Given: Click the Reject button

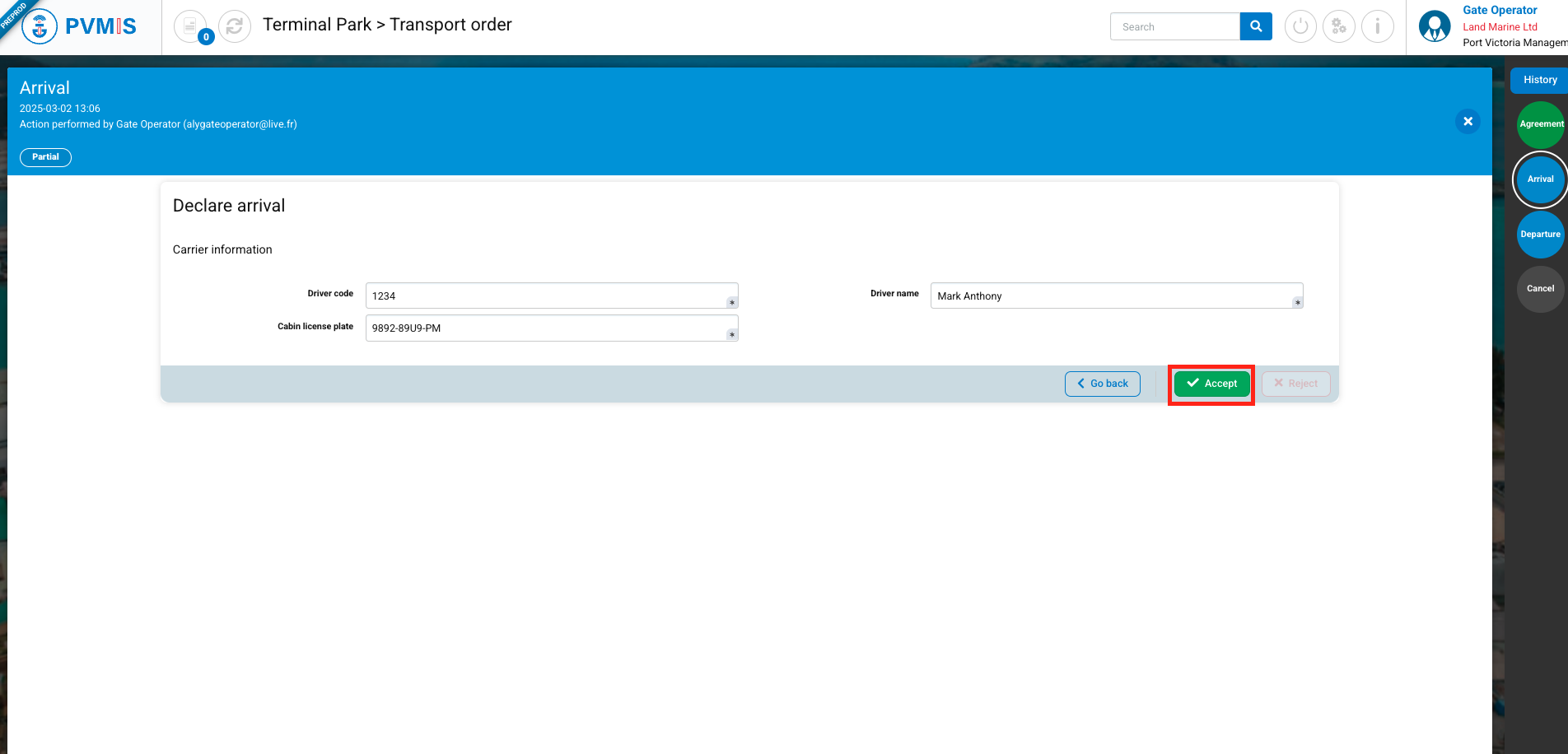Looking at the screenshot, I should [x=1295, y=384].
